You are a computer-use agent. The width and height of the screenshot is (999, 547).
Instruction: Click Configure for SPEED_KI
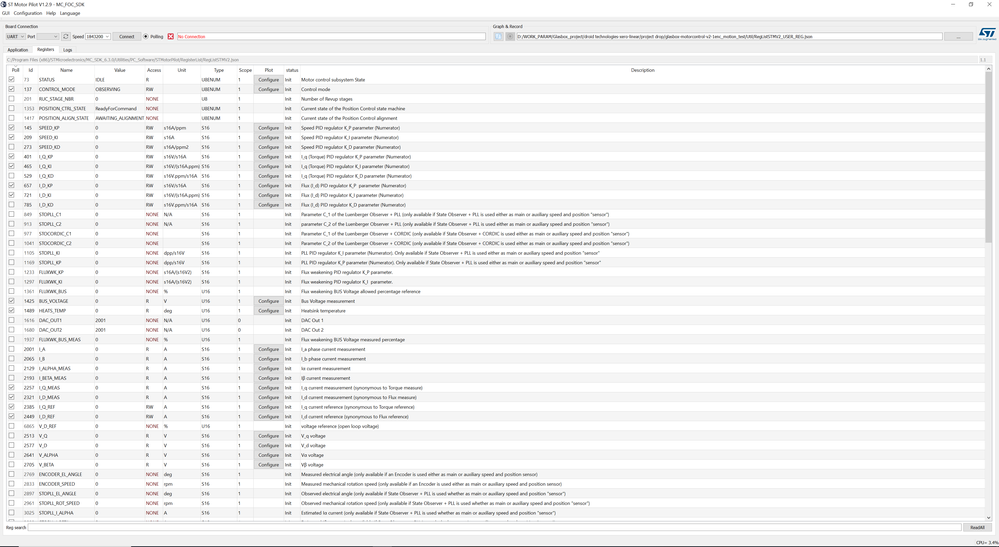coord(269,138)
